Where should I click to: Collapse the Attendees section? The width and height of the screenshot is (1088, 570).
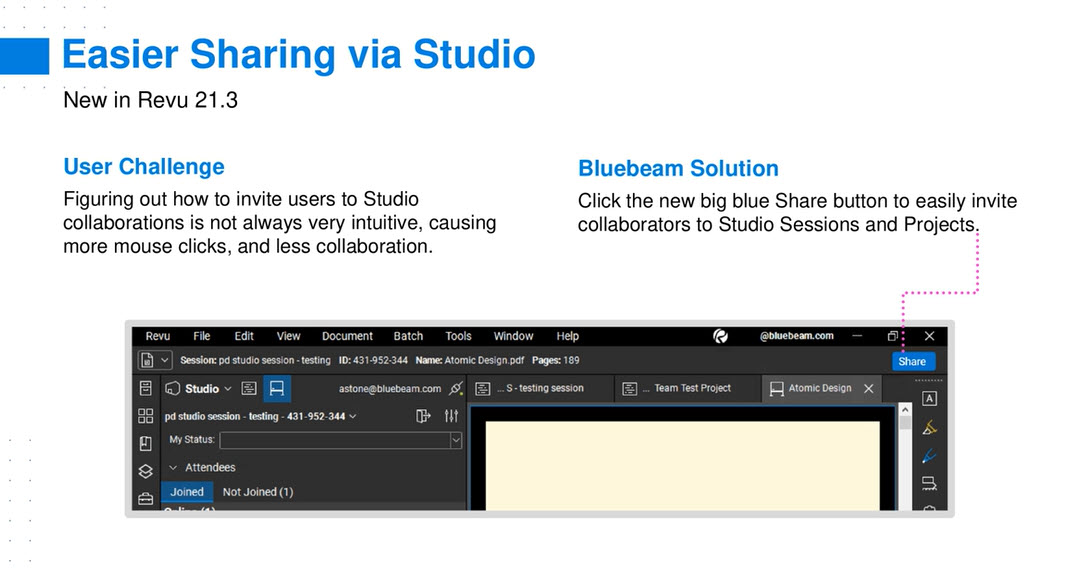pyautogui.click(x=173, y=467)
